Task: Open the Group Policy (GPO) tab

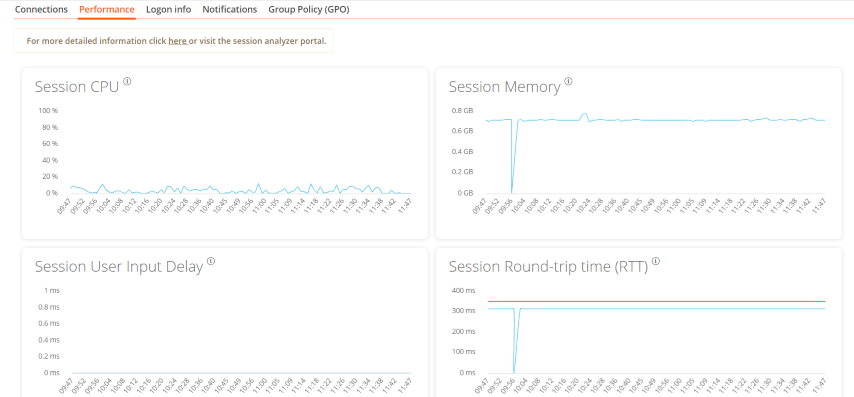Action: (x=309, y=9)
